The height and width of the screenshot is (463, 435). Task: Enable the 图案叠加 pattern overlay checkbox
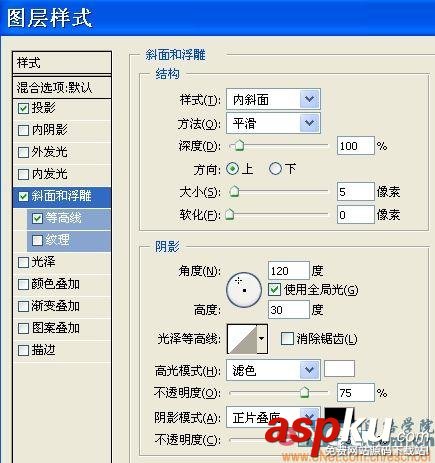23,328
